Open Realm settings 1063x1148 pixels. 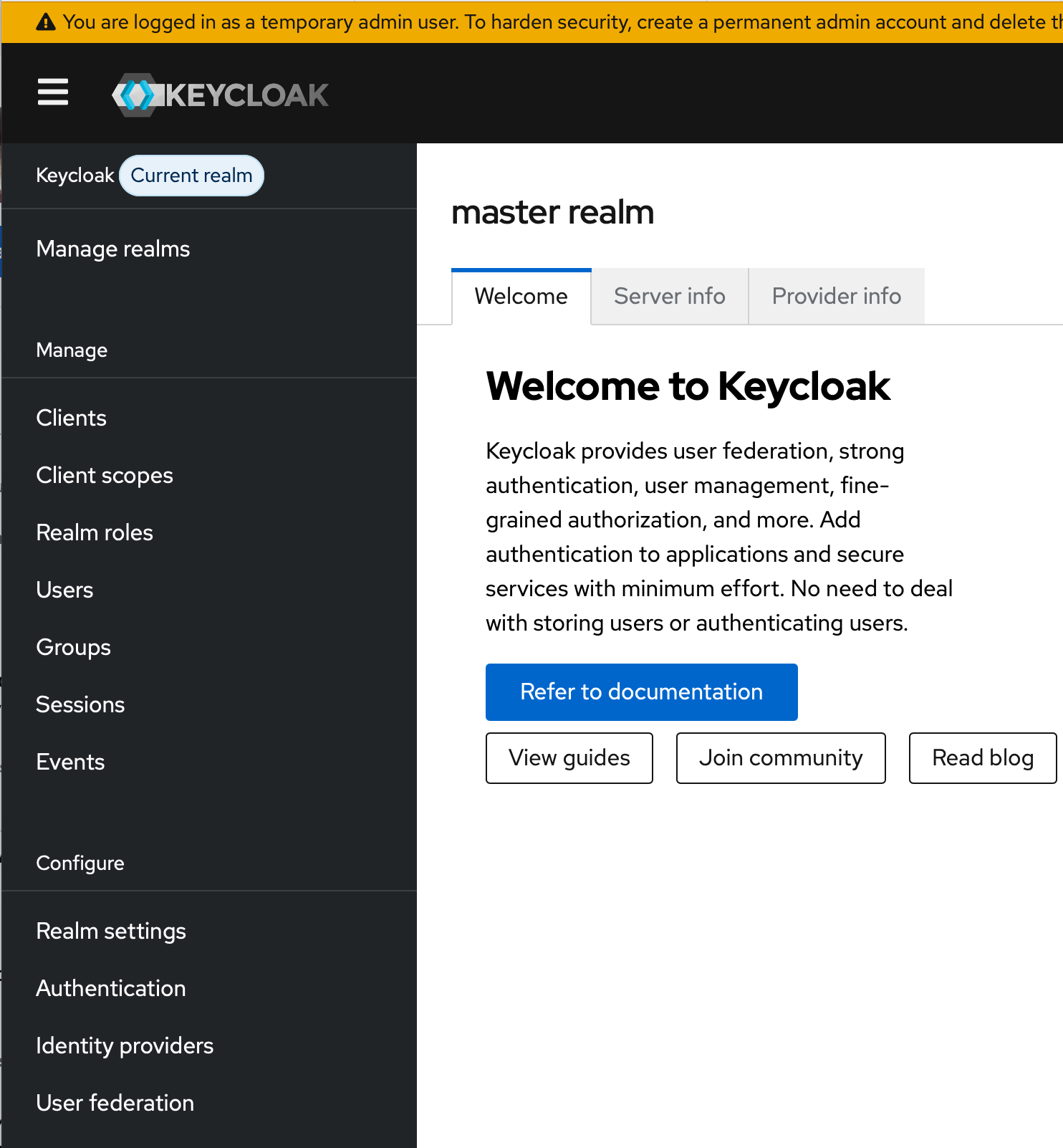[111, 931]
